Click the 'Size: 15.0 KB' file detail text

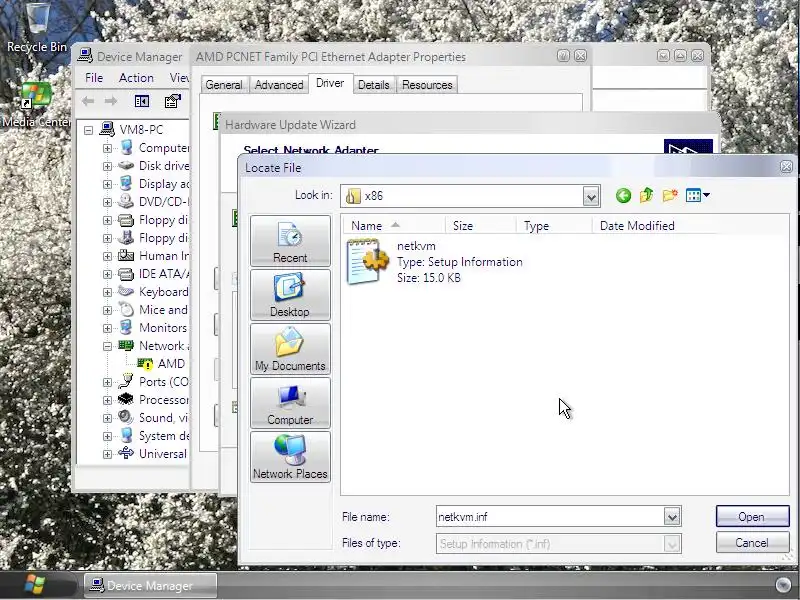tap(429, 278)
